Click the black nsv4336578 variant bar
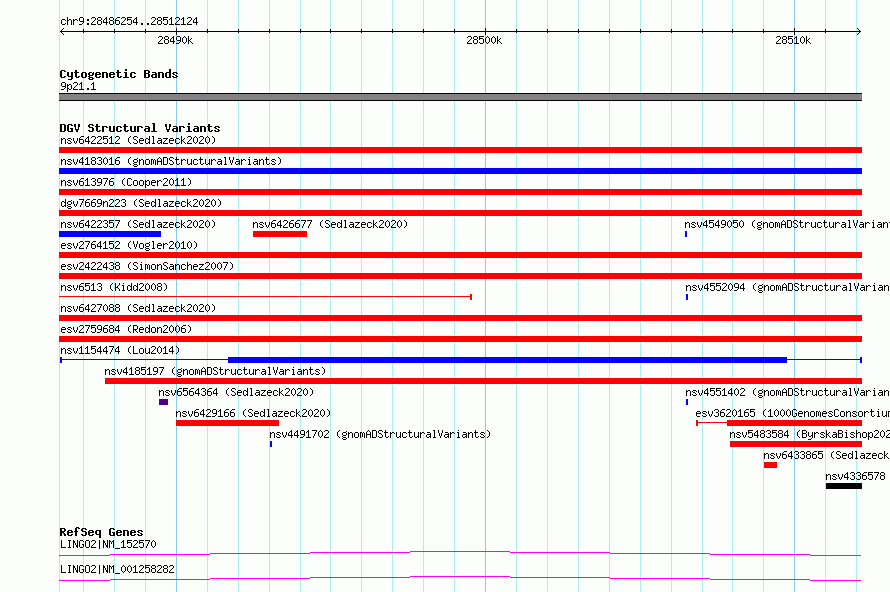The image size is (890, 592). (843, 486)
